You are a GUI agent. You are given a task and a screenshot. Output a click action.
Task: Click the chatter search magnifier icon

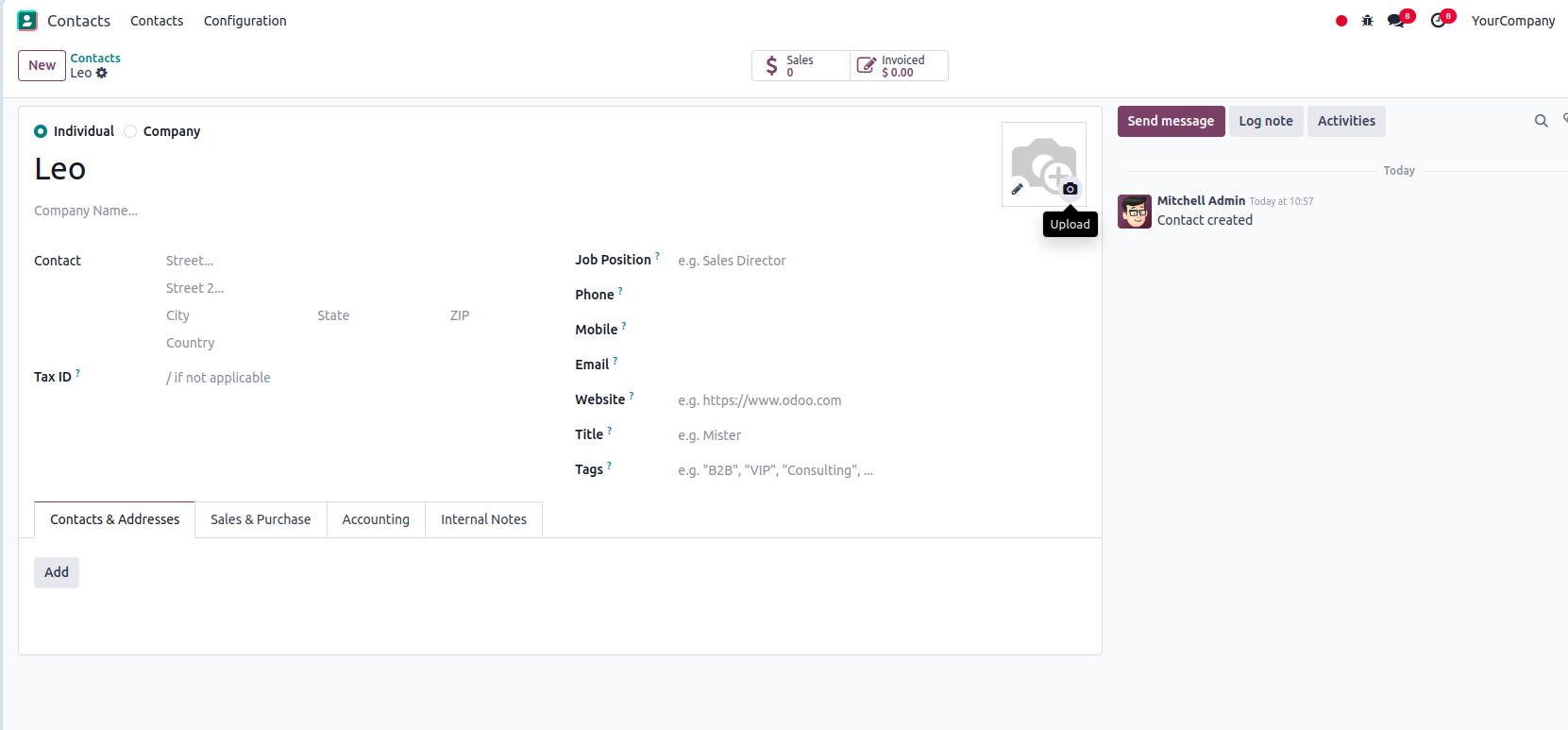pos(1541,121)
